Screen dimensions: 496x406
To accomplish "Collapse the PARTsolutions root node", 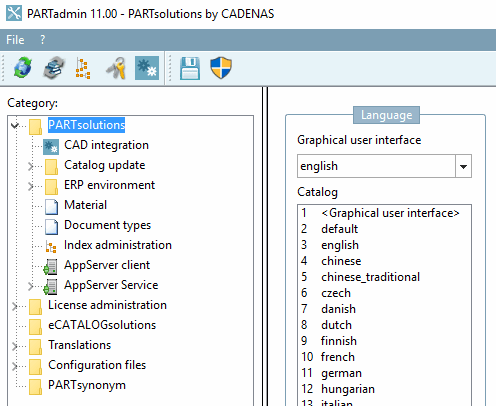I will click(14, 126).
